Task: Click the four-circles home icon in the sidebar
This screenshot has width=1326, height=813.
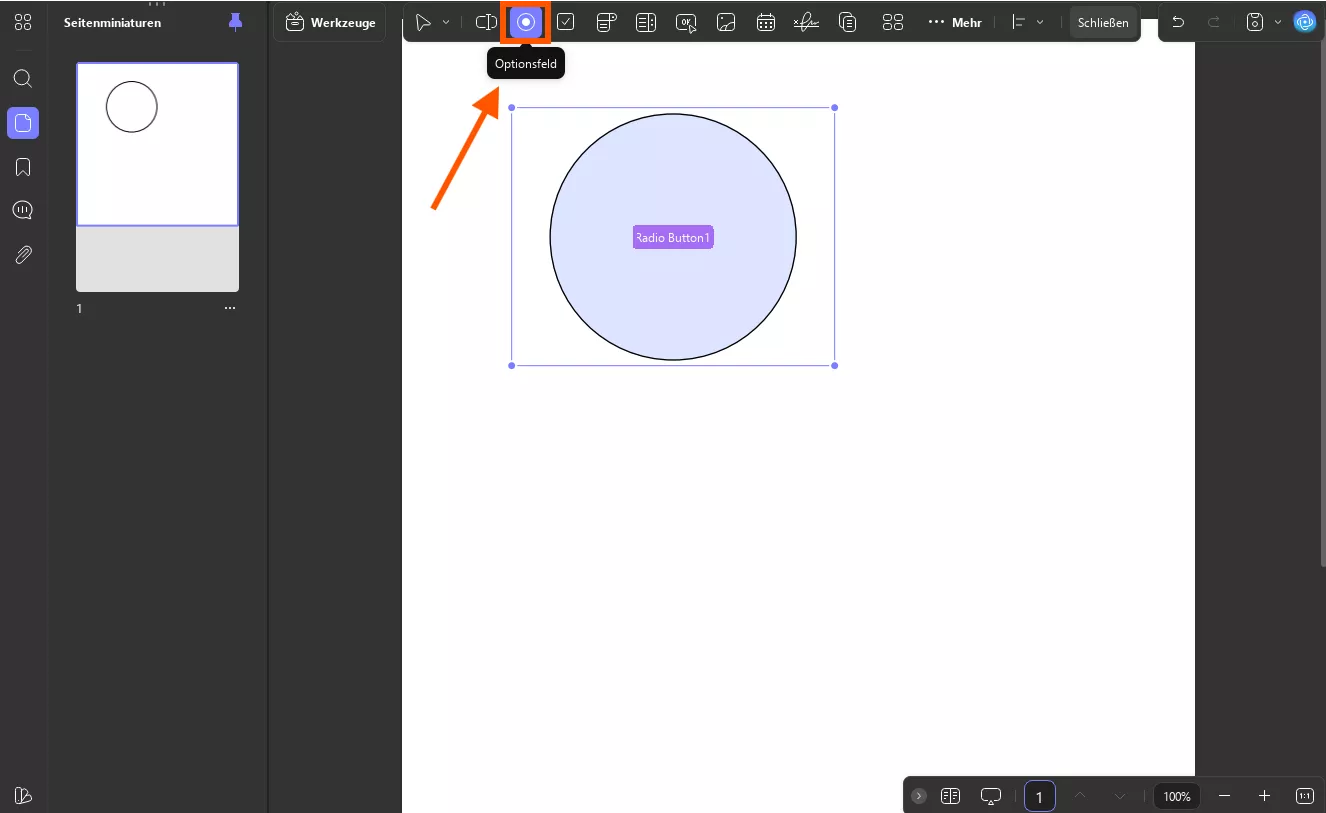Action: coord(23,22)
